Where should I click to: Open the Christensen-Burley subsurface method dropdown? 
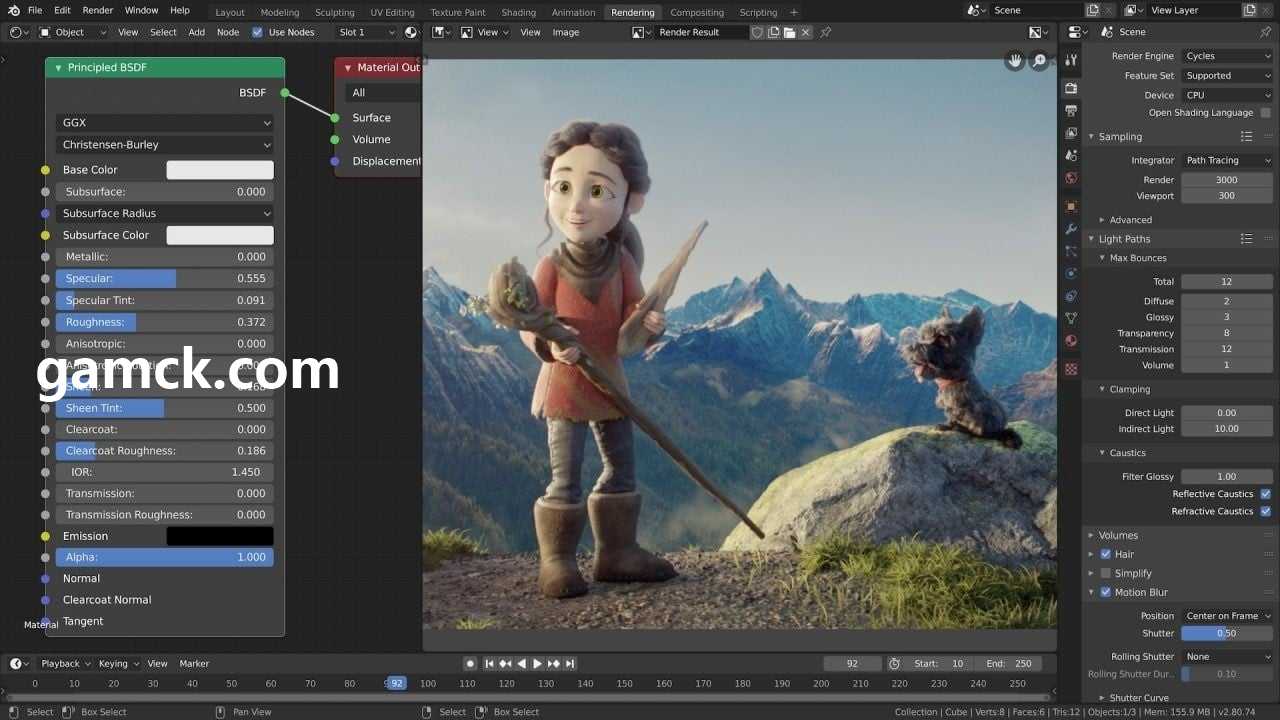point(165,145)
